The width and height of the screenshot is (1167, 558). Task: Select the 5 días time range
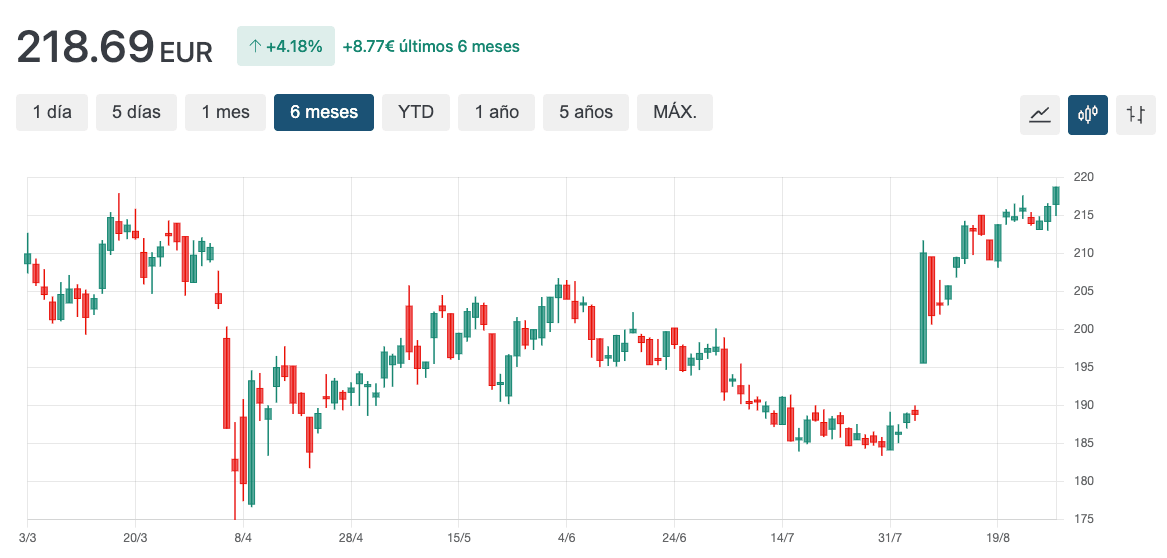[x=136, y=112]
